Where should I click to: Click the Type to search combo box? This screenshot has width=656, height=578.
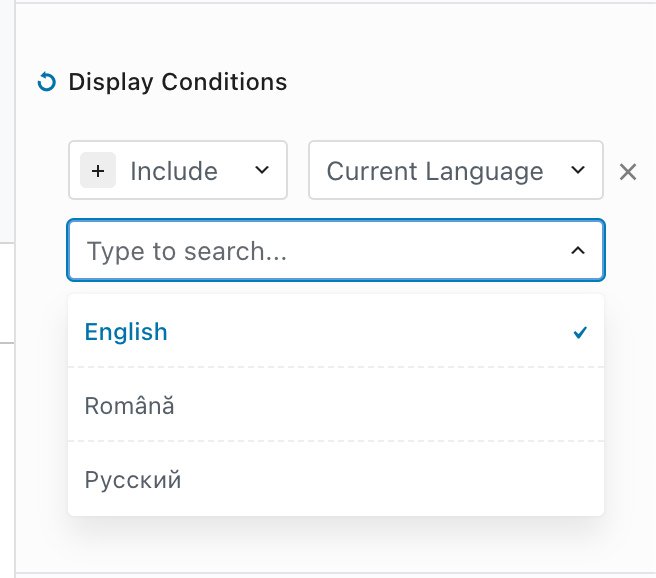pyautogui.click(x=336, y=250)
